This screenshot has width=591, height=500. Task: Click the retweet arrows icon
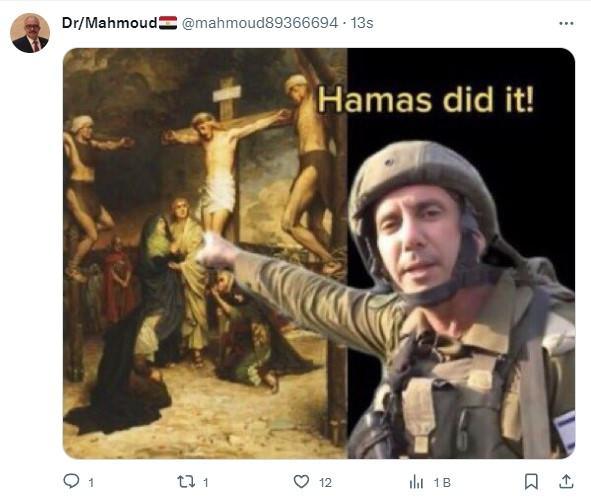186,482
